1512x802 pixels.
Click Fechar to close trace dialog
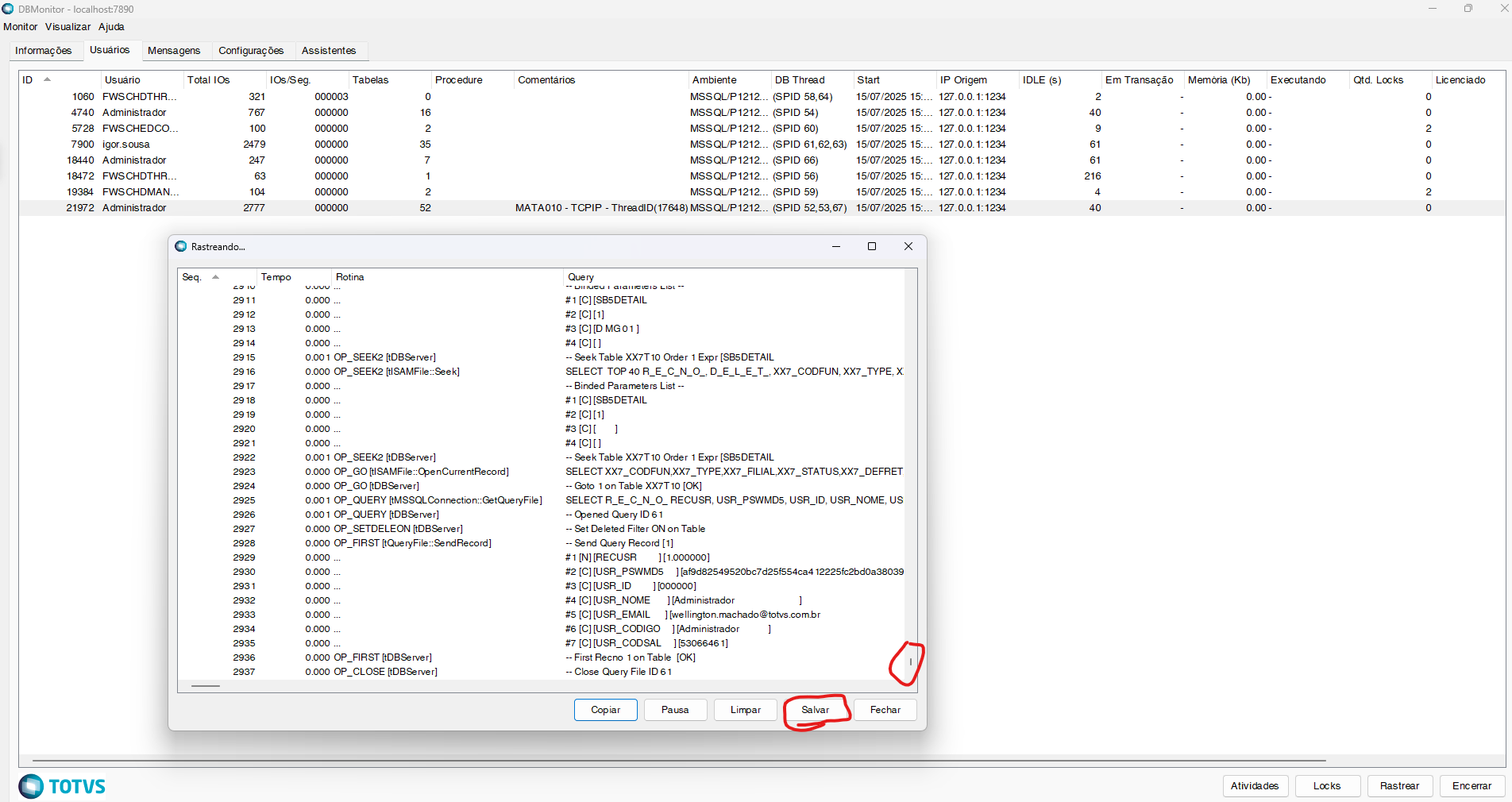pos(885,710)
